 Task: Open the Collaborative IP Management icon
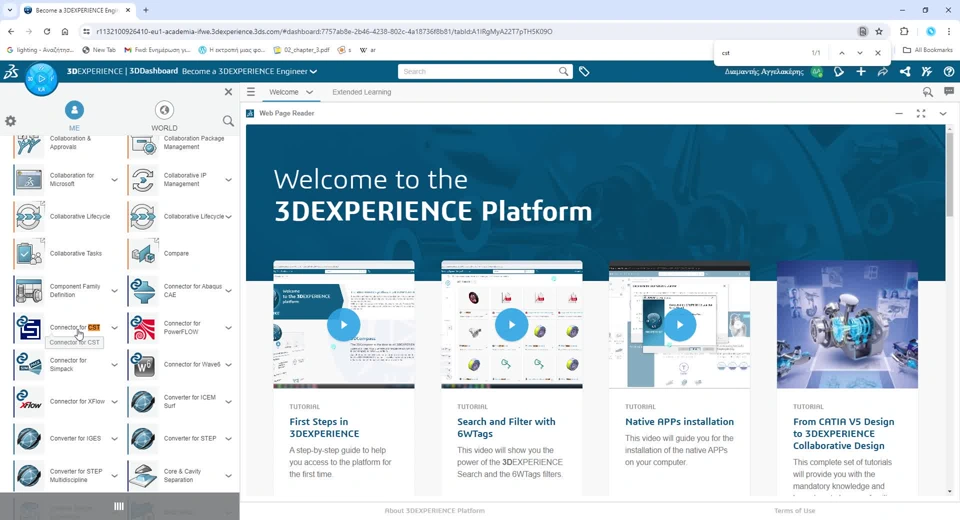point(143,179)
